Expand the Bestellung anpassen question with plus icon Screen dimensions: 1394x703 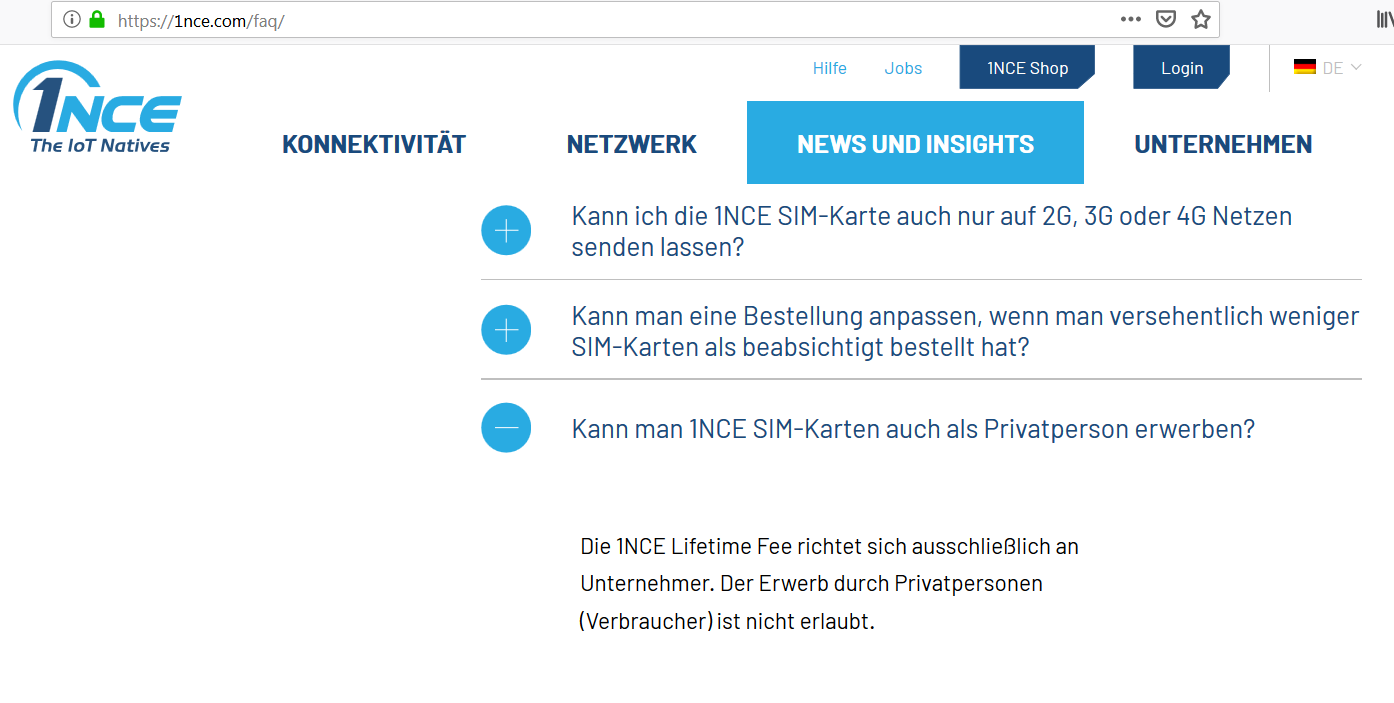[506, 330]
